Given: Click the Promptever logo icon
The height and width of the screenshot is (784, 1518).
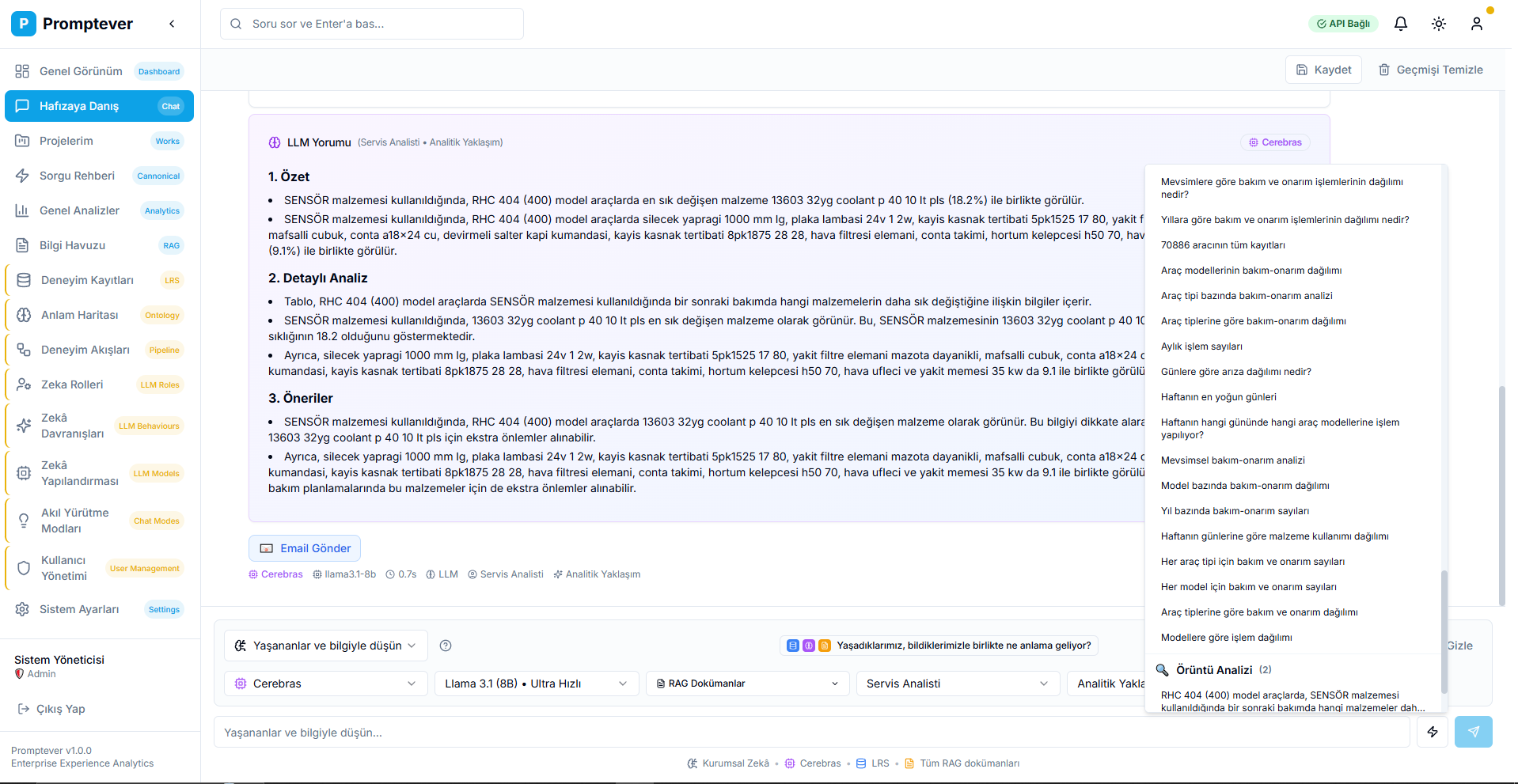Looking at the screenshot, I should pyautogui.click(x=24, y=24).
